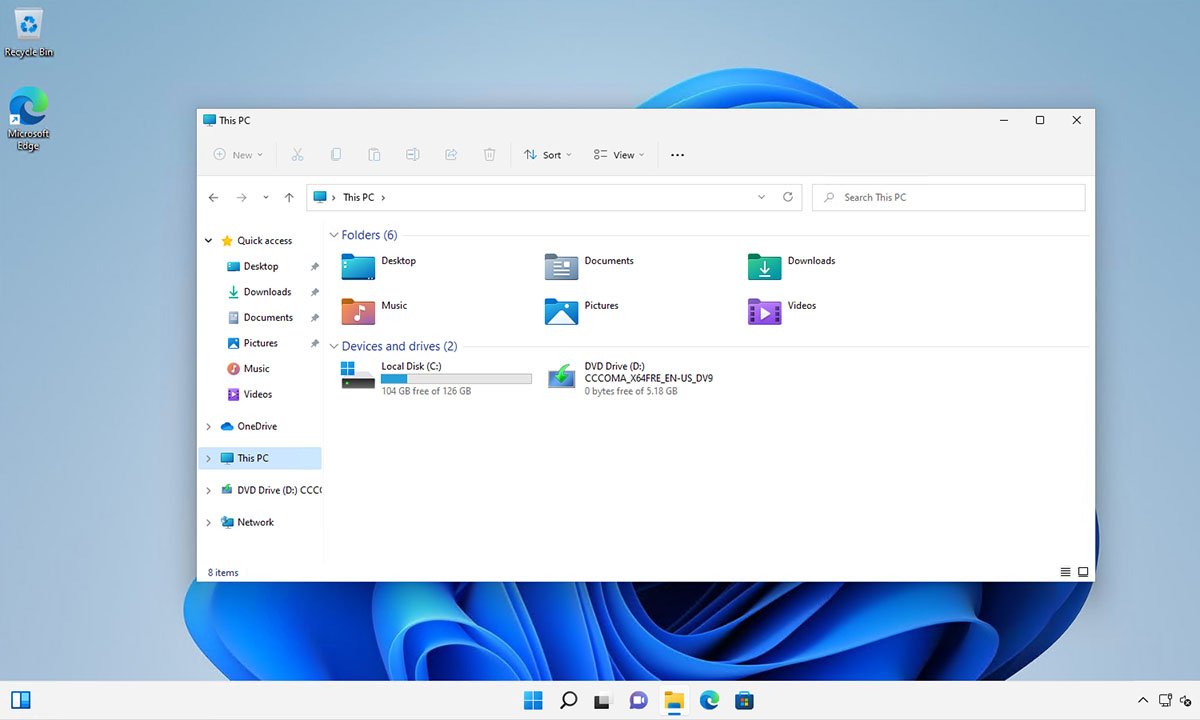Open the View dropdown menu
The width and height of the screenshot is (1200, 720).
619,155
